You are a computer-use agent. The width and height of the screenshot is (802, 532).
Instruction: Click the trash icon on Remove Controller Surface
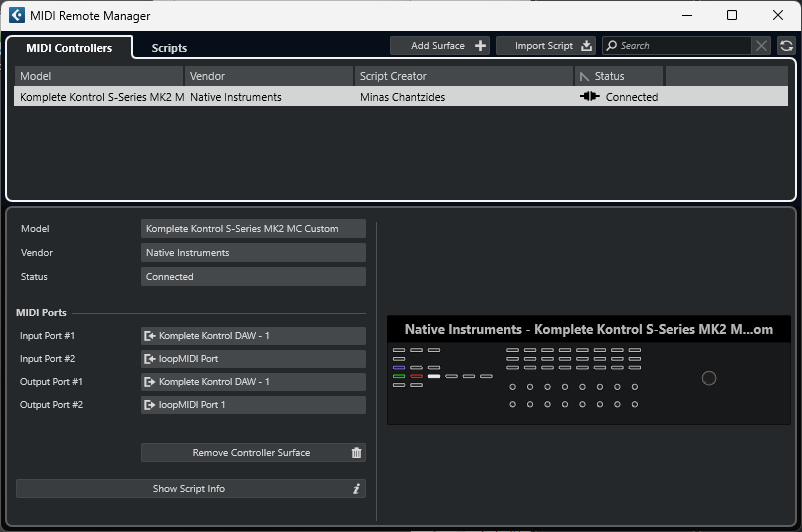click(x=357, y=453)
